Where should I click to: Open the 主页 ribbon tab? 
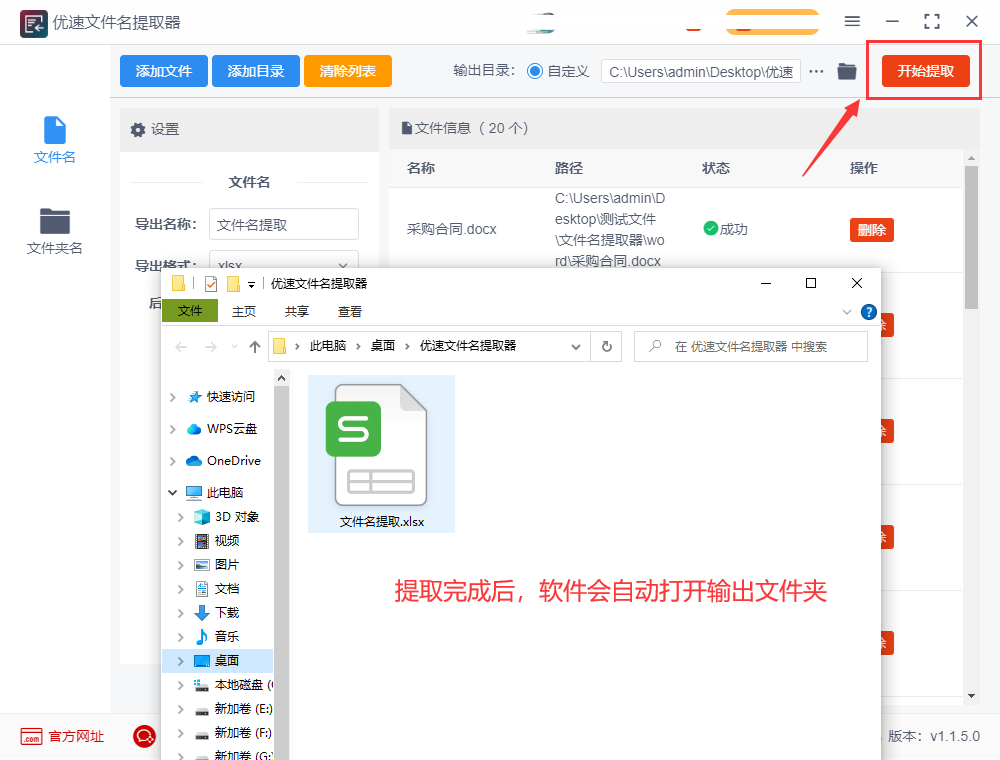[x=244, y=312]
